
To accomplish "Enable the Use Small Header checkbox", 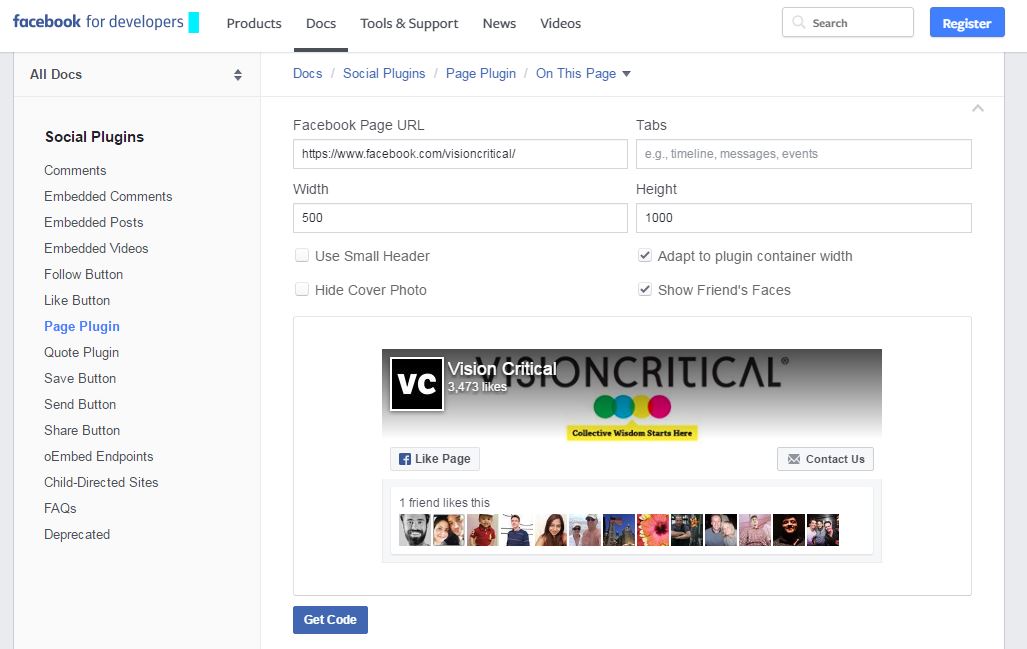I will [x=302, y=255].
